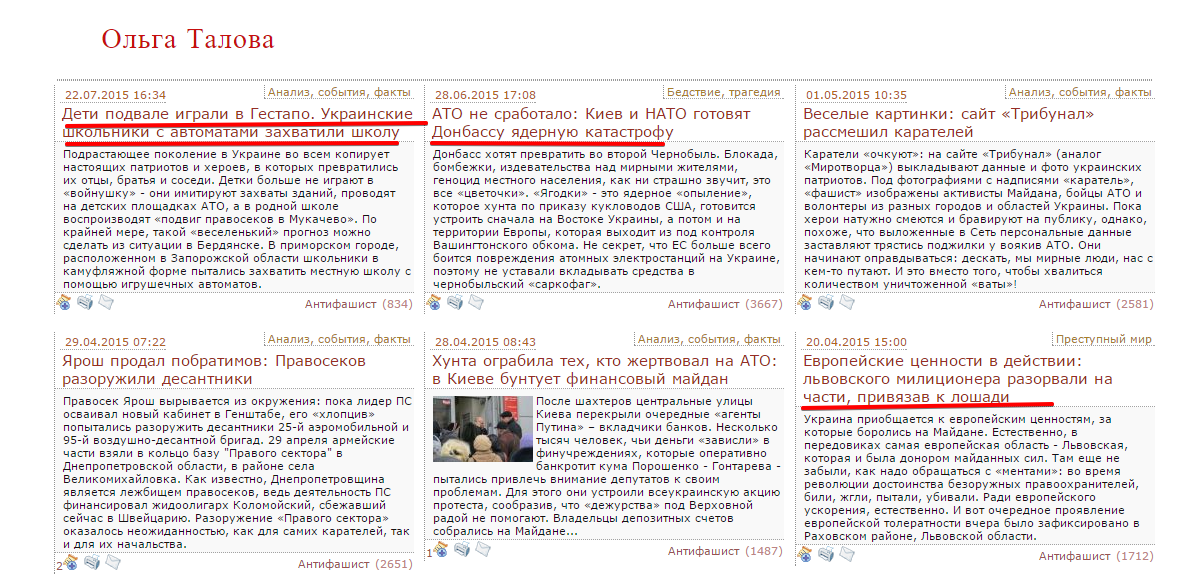Viewport: 1180px width, 577px height.
Task: Click the «Анализ, события, факты» tag above the 22.07.2015 article
Action: (339, 92)
